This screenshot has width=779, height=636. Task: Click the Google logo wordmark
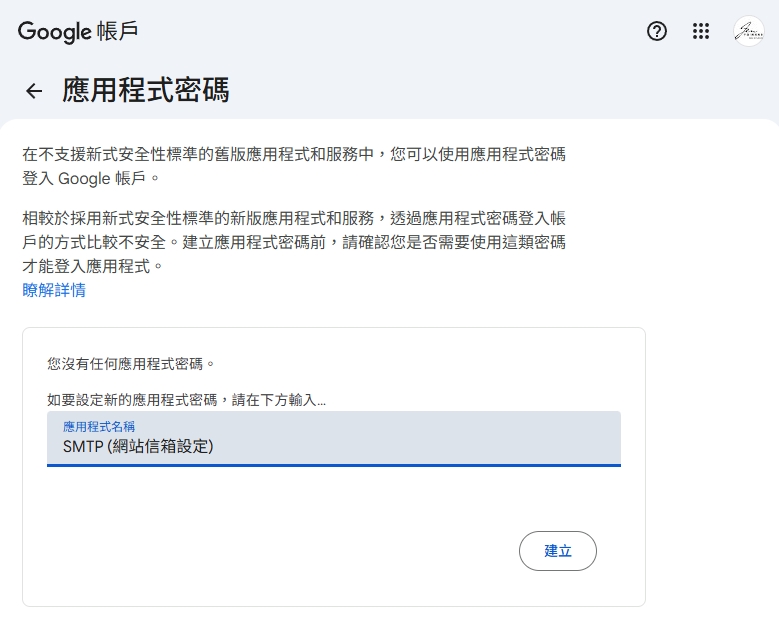click(55, 31)
